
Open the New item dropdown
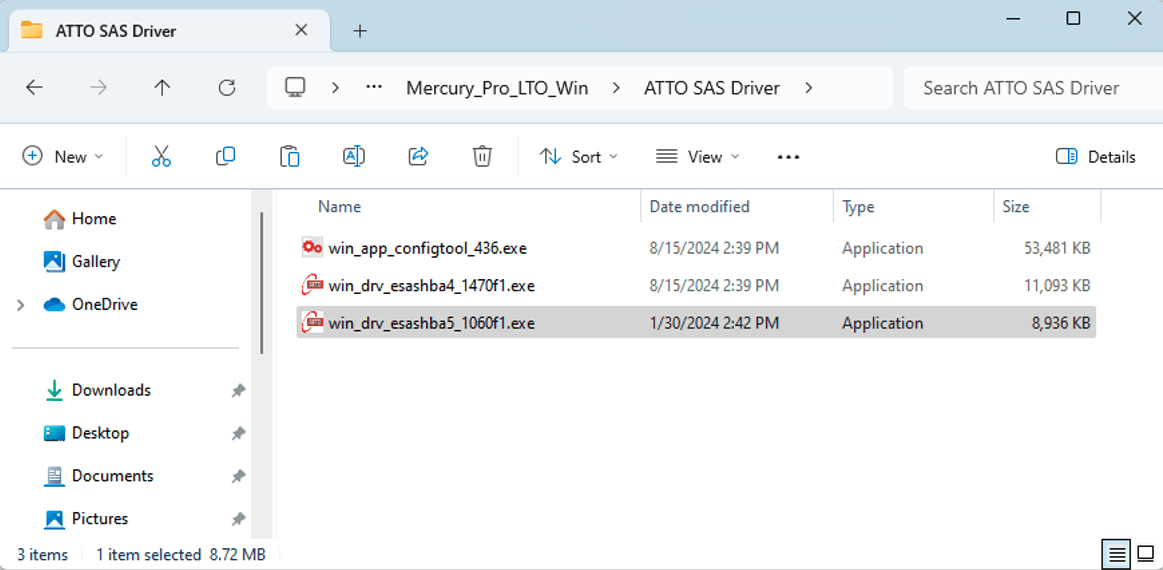tap(63, 156)
